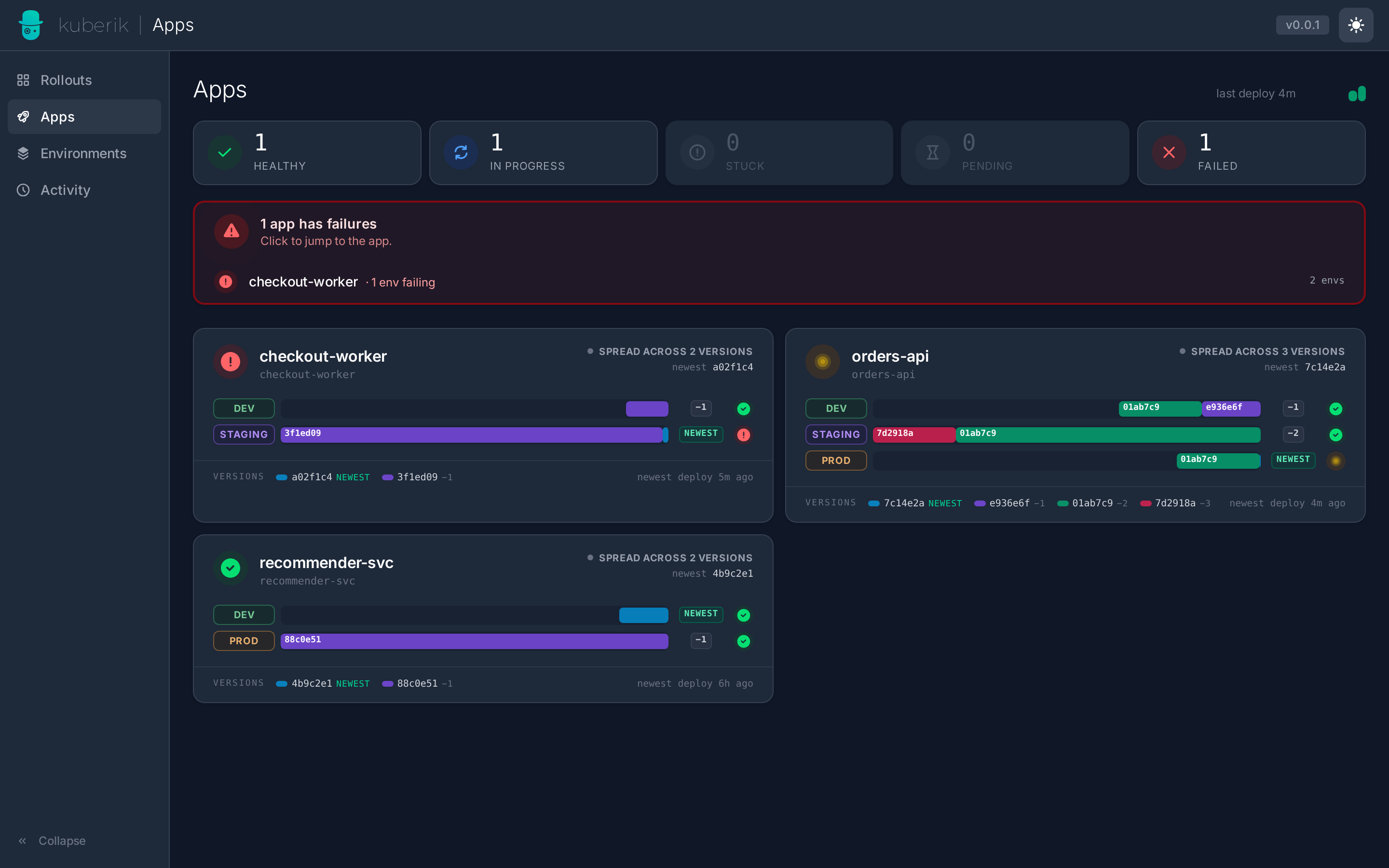Click the -2 lag badge on orders-api STAGING

[x=1293, y=434]
